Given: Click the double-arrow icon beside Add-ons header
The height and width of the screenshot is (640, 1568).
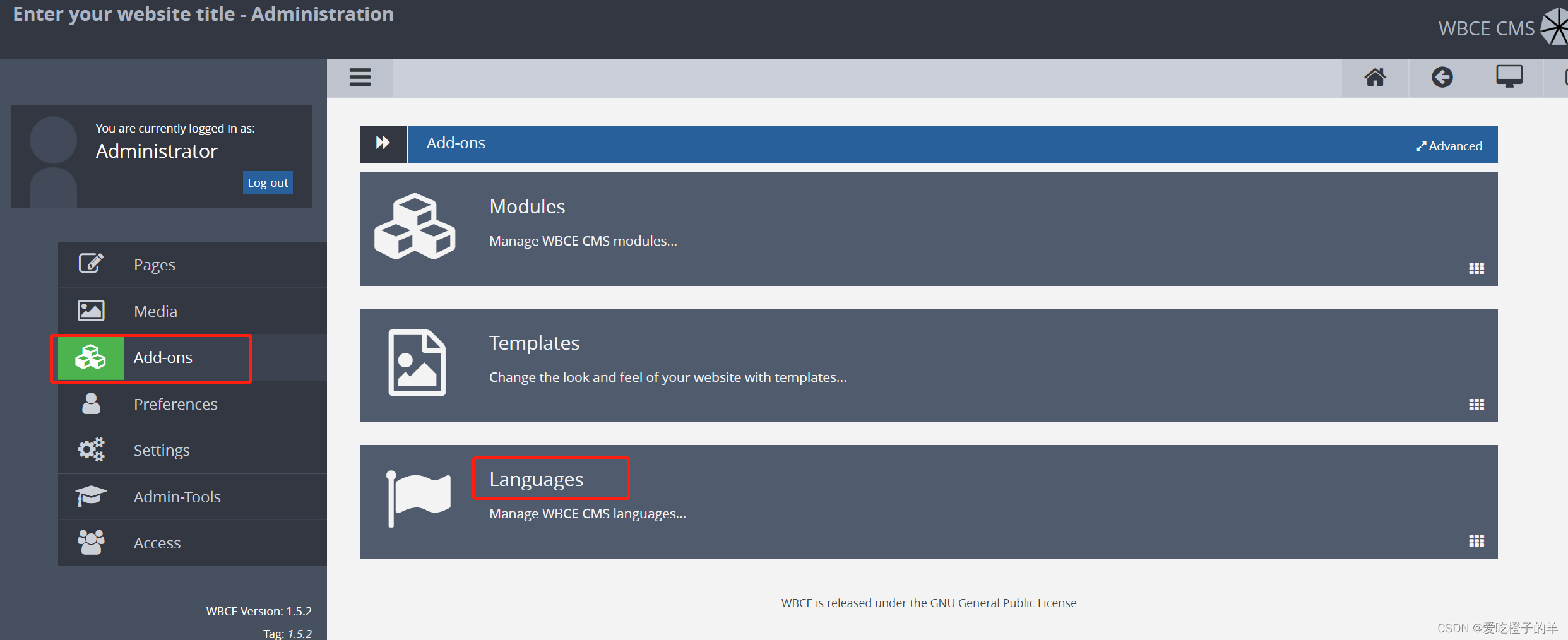Looking at the screenshot, I should click(x=383, y=143).
